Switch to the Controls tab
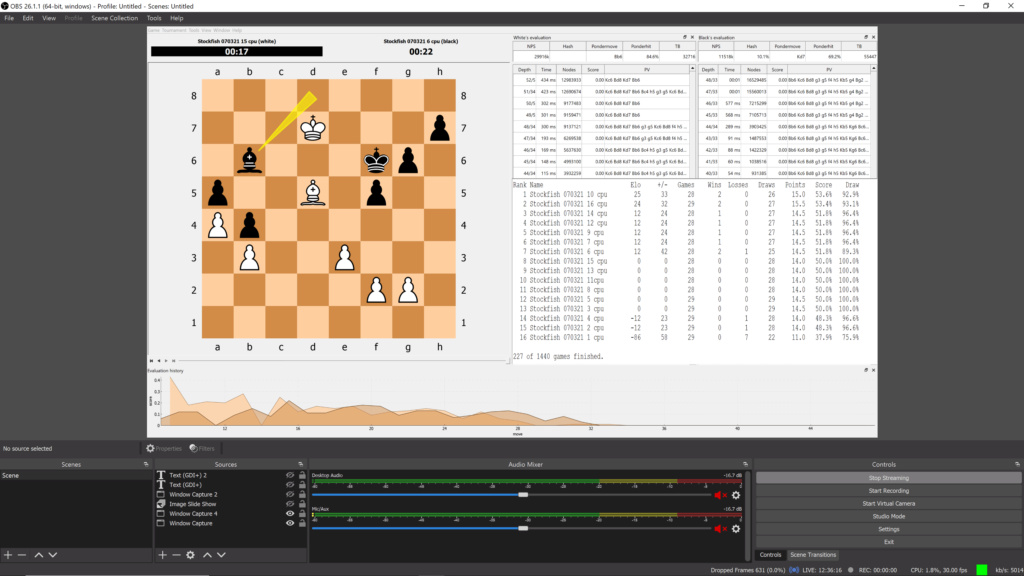 click(770, 554)
